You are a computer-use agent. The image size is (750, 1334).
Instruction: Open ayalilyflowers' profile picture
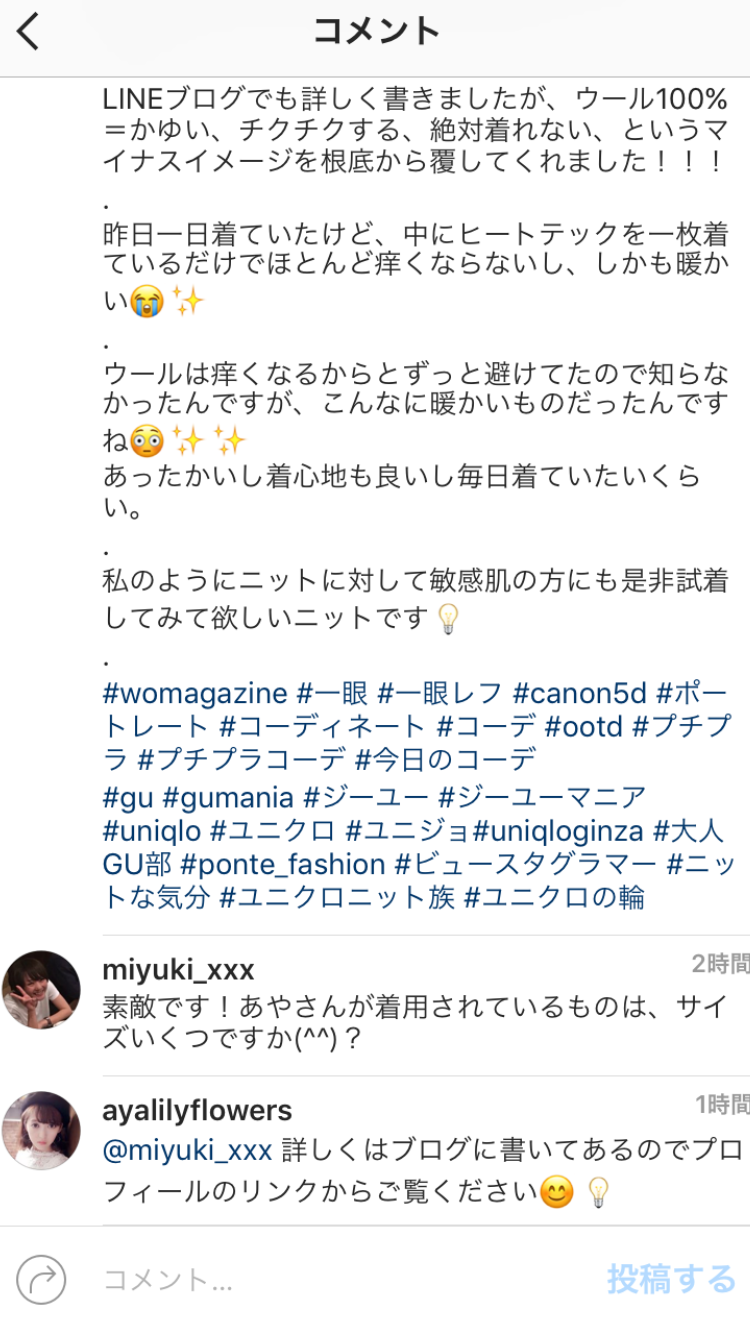(x=41, y=1131)
